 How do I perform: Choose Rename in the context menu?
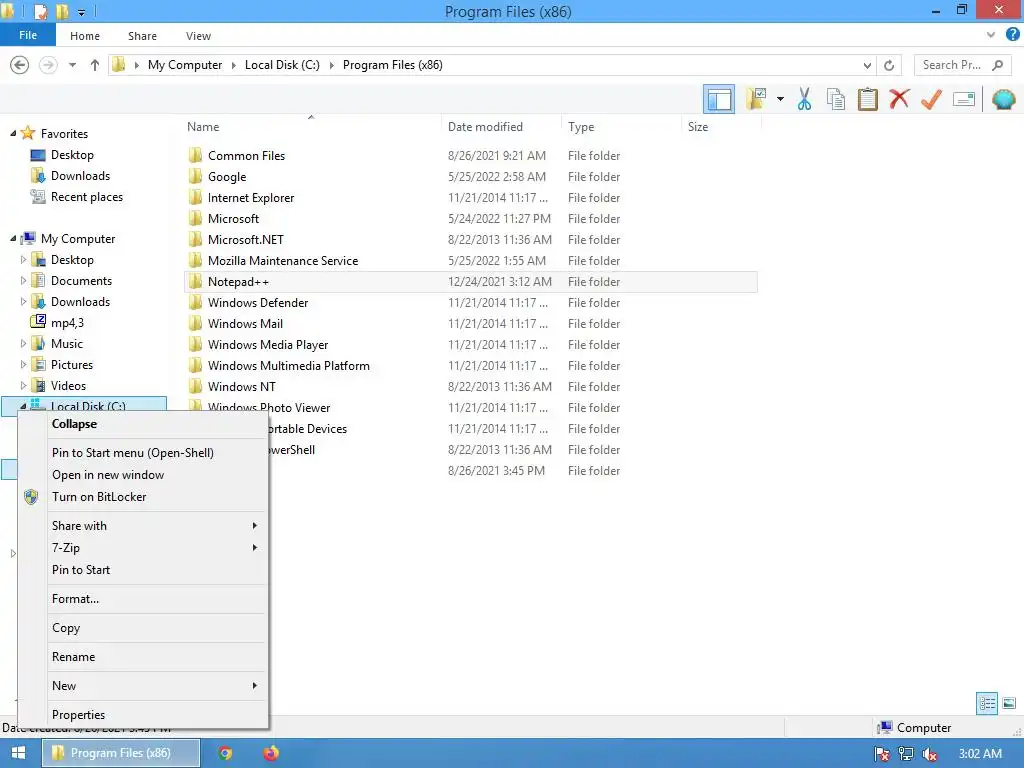tap(157, 657)
